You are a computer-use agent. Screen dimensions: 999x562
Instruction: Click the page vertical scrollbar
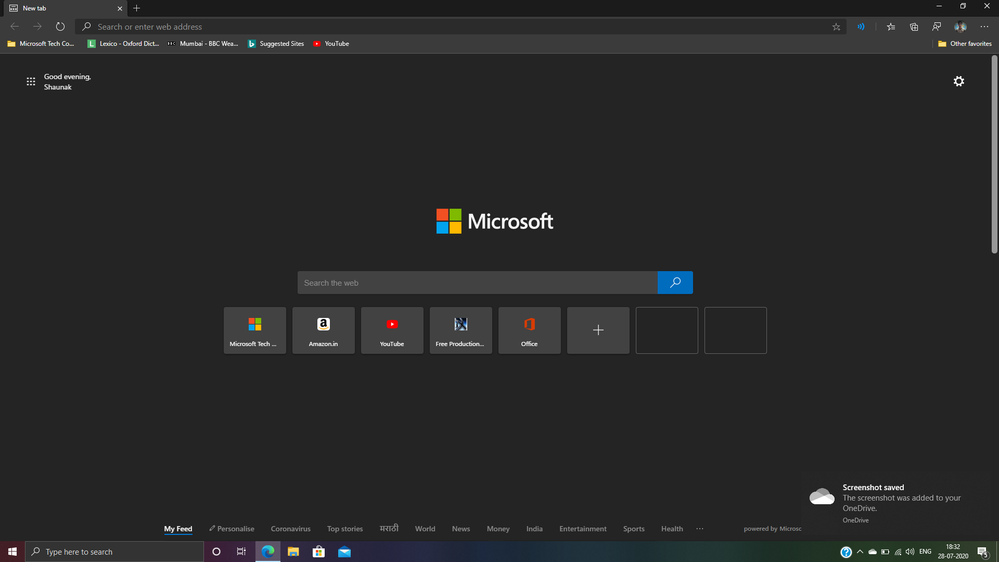coord(994,155)
